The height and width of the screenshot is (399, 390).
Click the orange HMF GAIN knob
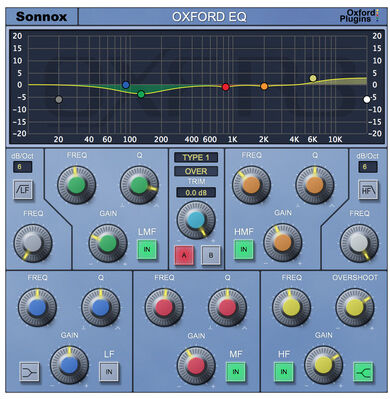coord(283,242)
